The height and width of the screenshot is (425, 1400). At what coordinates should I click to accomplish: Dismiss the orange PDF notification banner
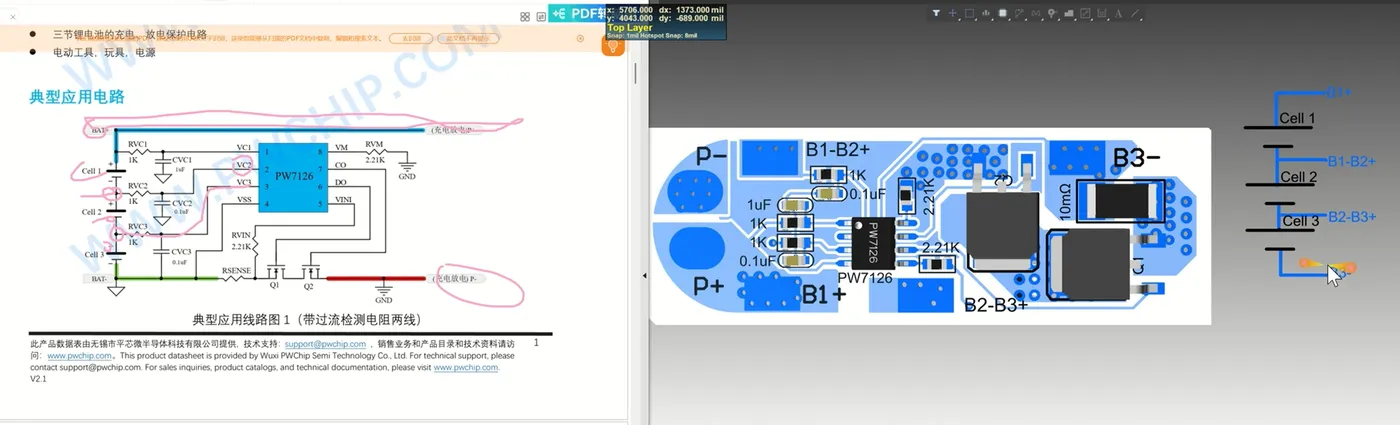[580, 38]
